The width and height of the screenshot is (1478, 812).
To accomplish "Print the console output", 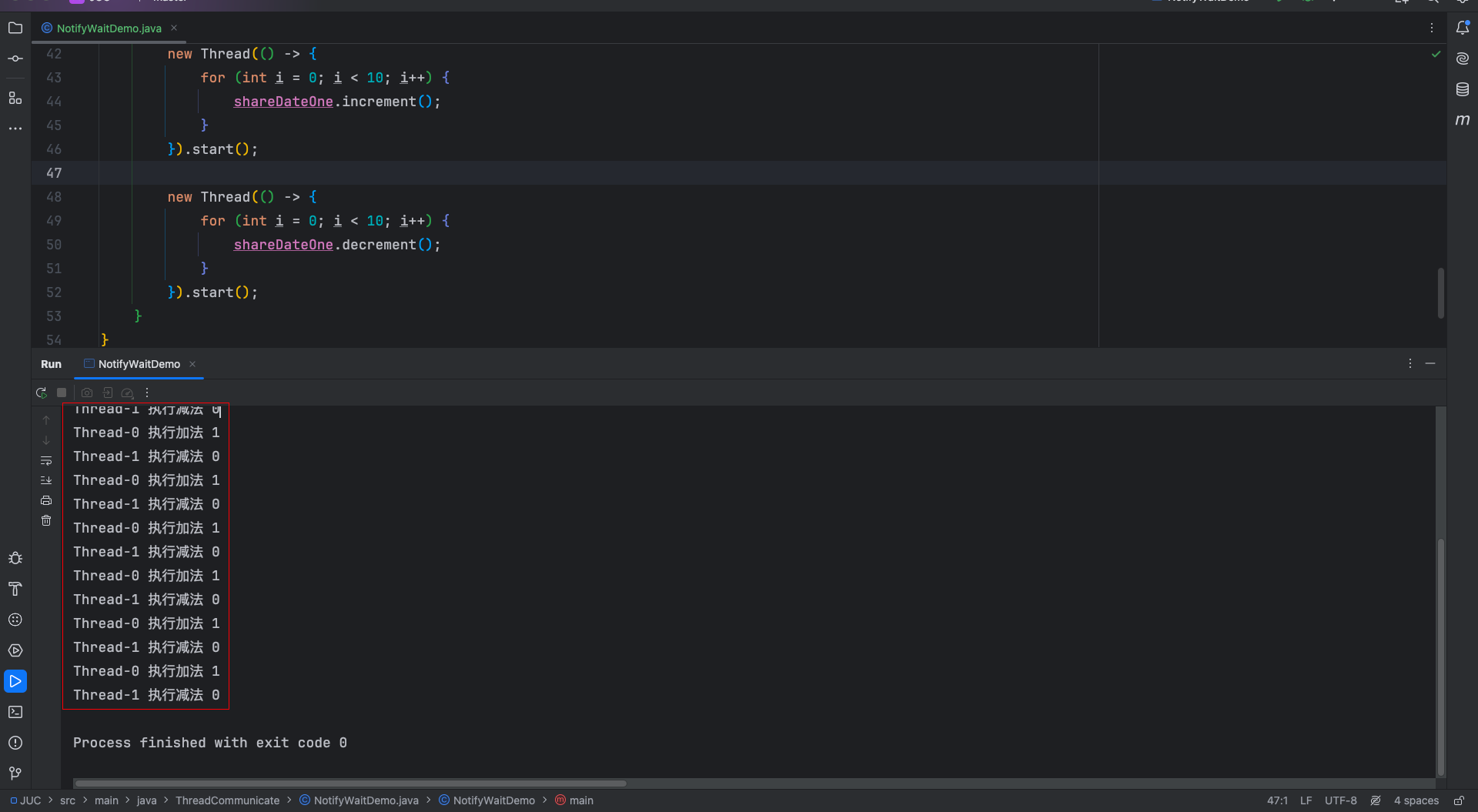I will 46,500.
